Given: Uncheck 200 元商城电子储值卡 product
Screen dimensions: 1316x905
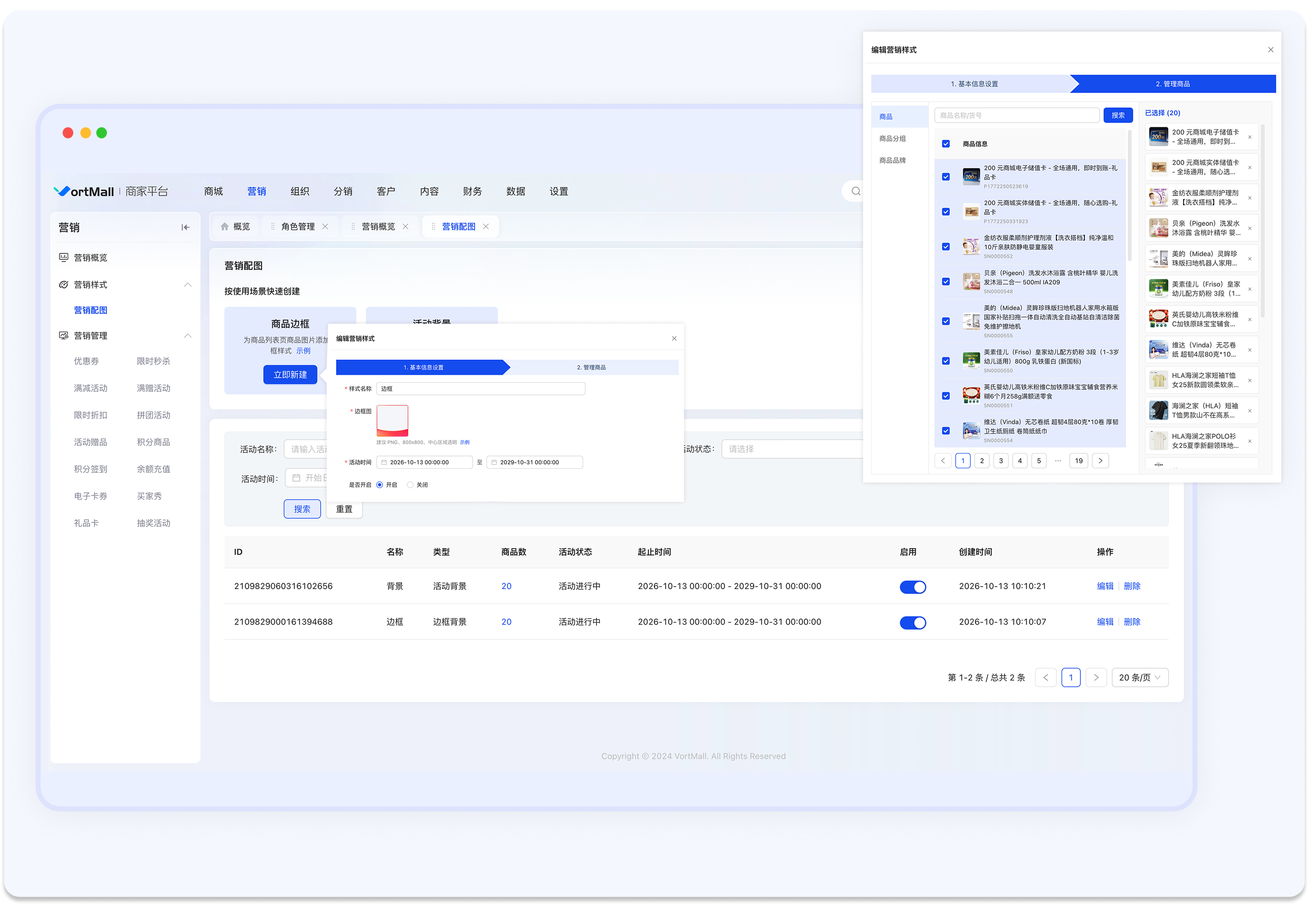Looking at the screenshot, I should tap(946, 177).
